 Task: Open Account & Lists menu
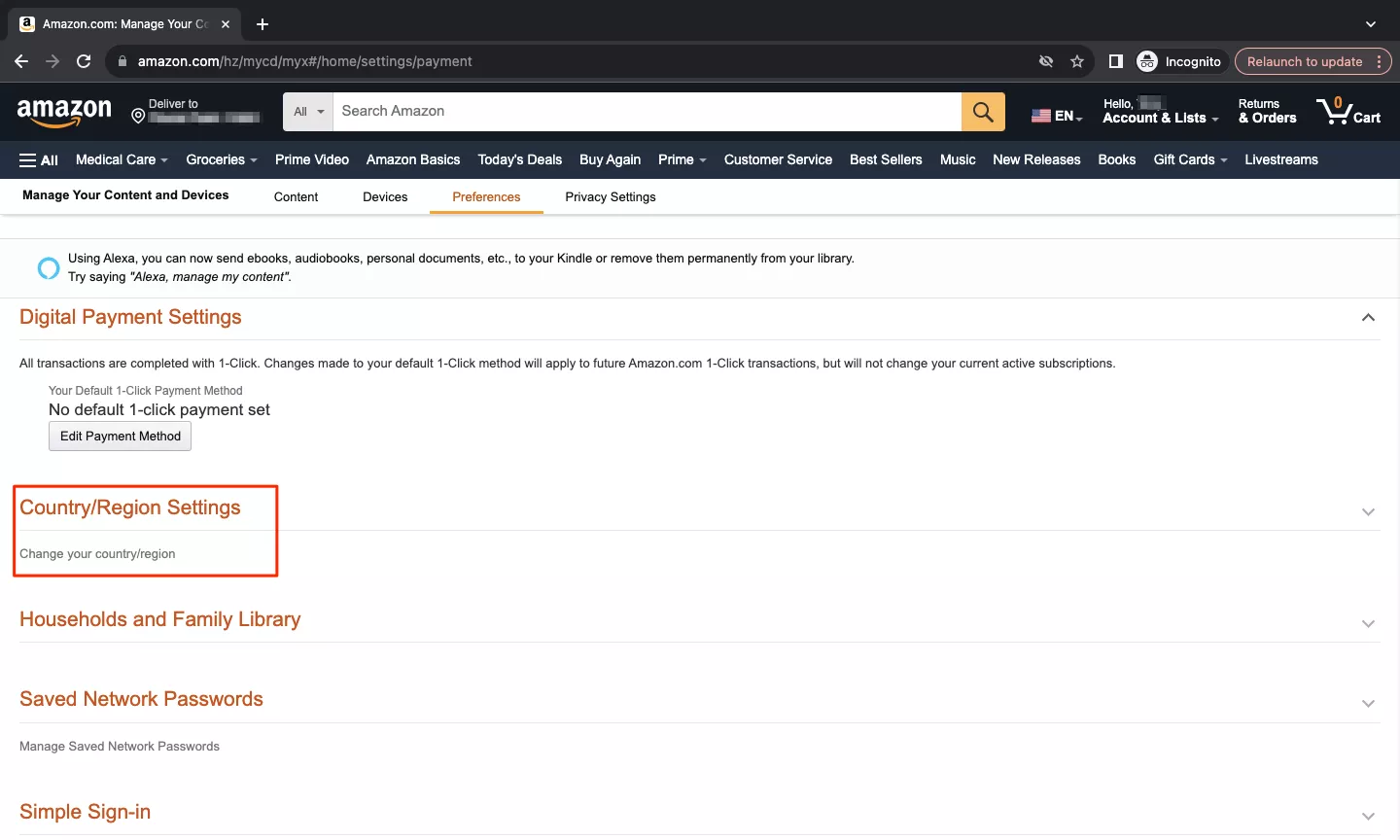(x=1160, y=111)
